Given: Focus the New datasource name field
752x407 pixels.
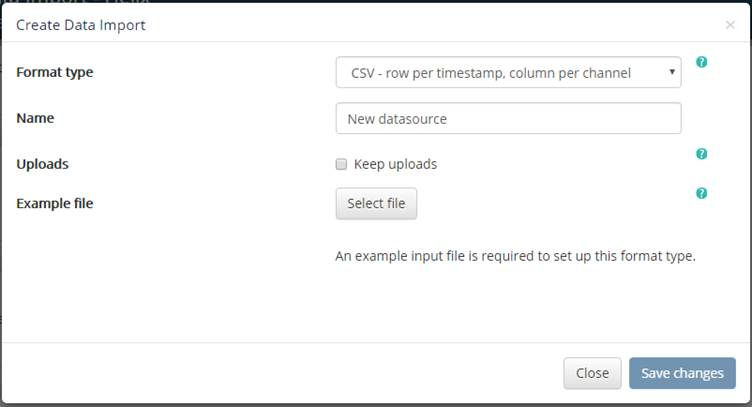Looking at the screenshot, I should point(508,118).
